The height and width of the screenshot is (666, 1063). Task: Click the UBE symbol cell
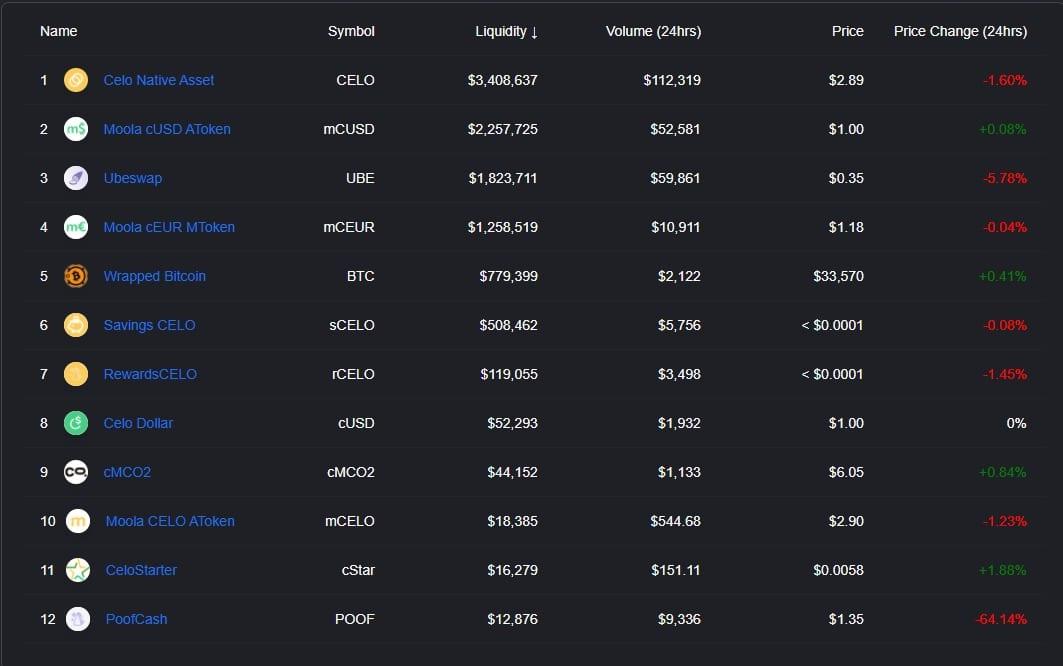360,178
